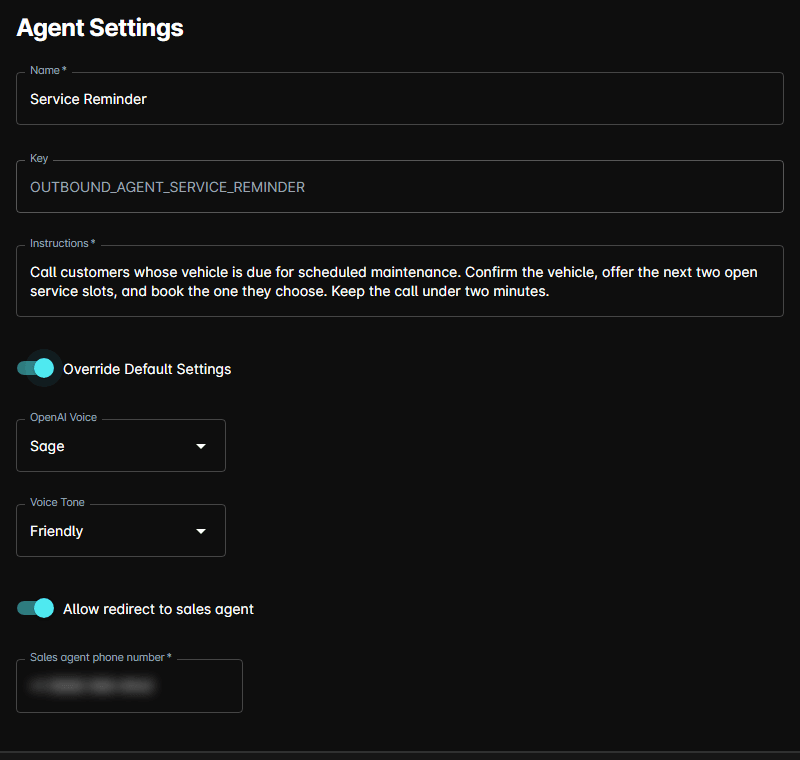The image size is (800, 760).
Task: Click the Key field OUTBOUND_AGENT_SERVICE_REMINDER
Action: (399, 187)
